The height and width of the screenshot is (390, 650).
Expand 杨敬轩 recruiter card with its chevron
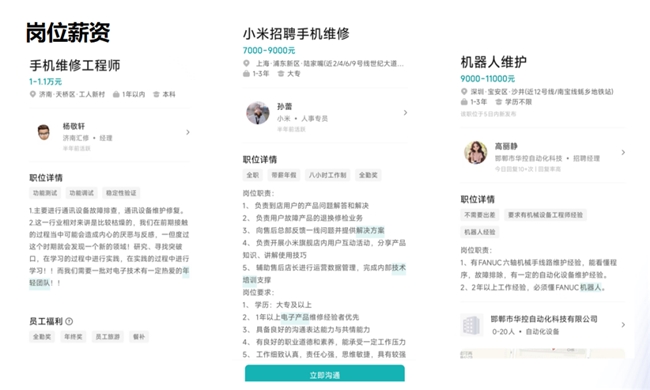[188, 132]
